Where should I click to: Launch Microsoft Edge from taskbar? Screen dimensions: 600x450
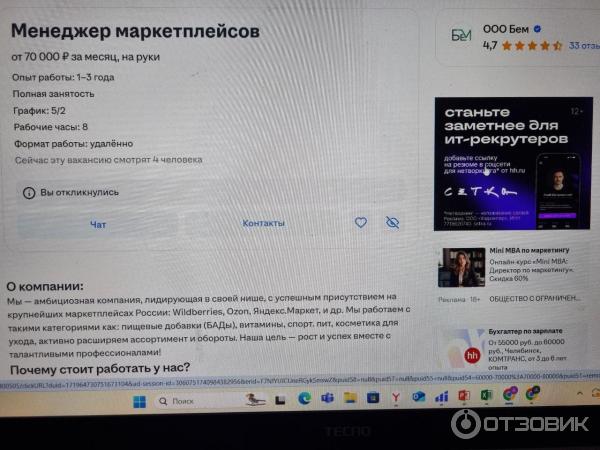(x=305, y=399)
